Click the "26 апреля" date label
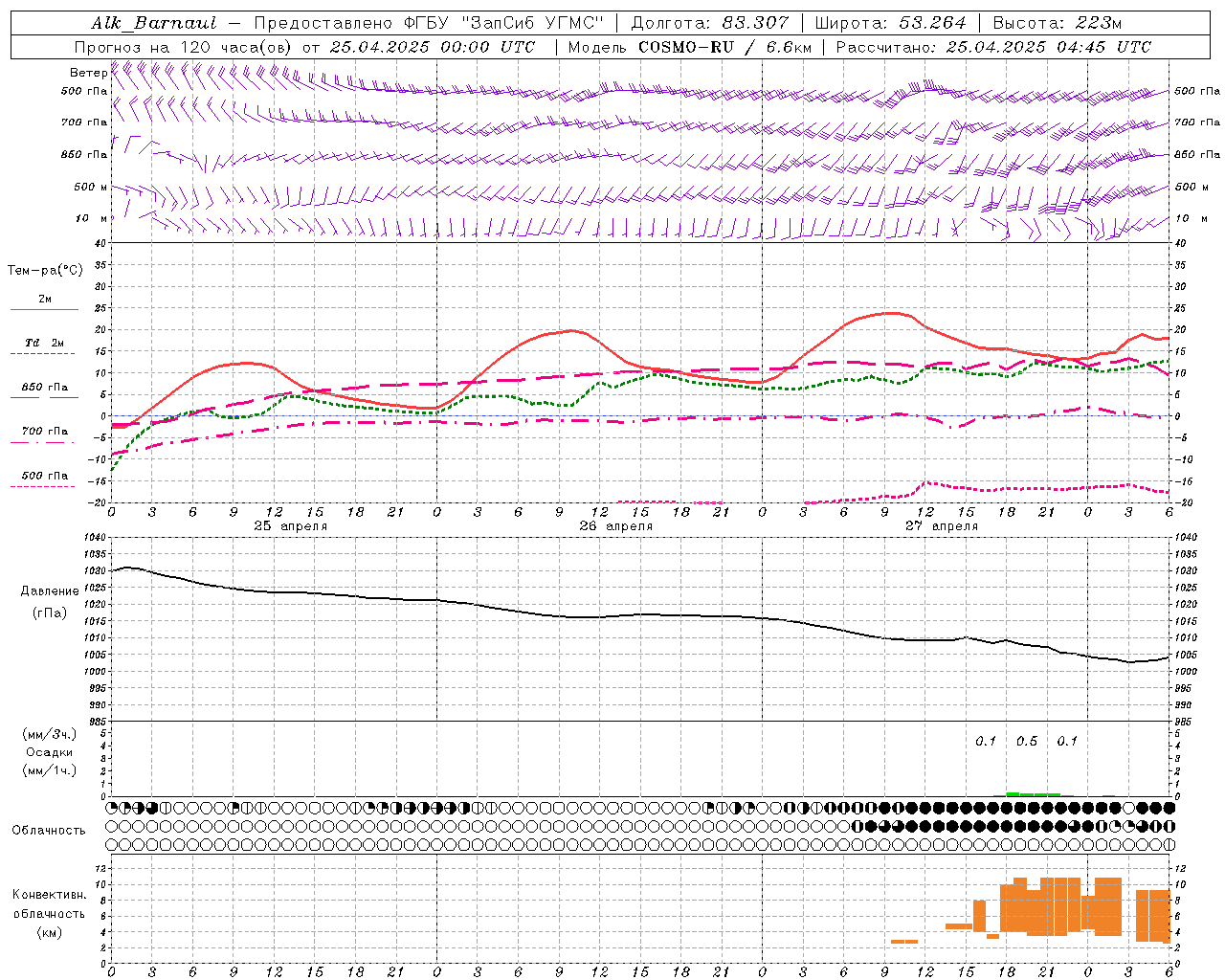 [x=615, y=526]
